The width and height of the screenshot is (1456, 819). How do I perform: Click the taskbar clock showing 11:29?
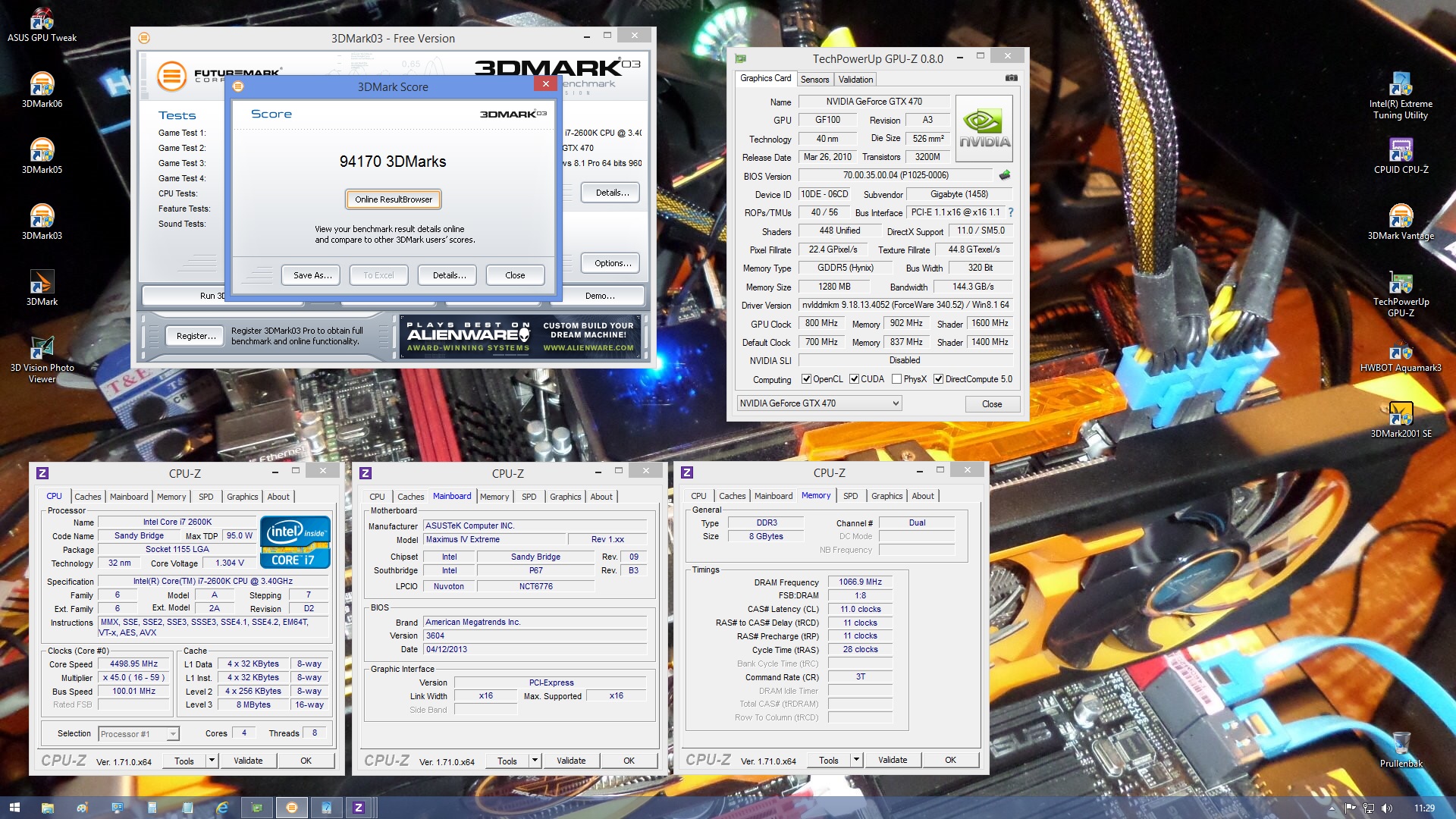coord(1424,808)
